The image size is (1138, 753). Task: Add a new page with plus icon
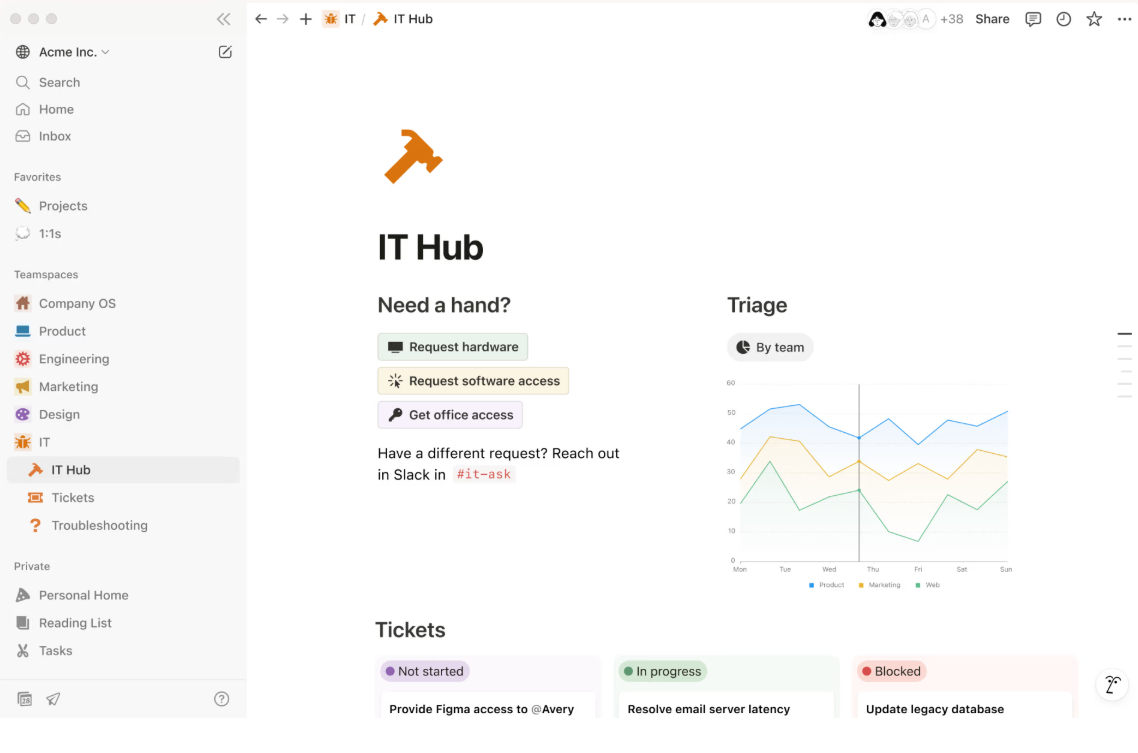(306, 20)
